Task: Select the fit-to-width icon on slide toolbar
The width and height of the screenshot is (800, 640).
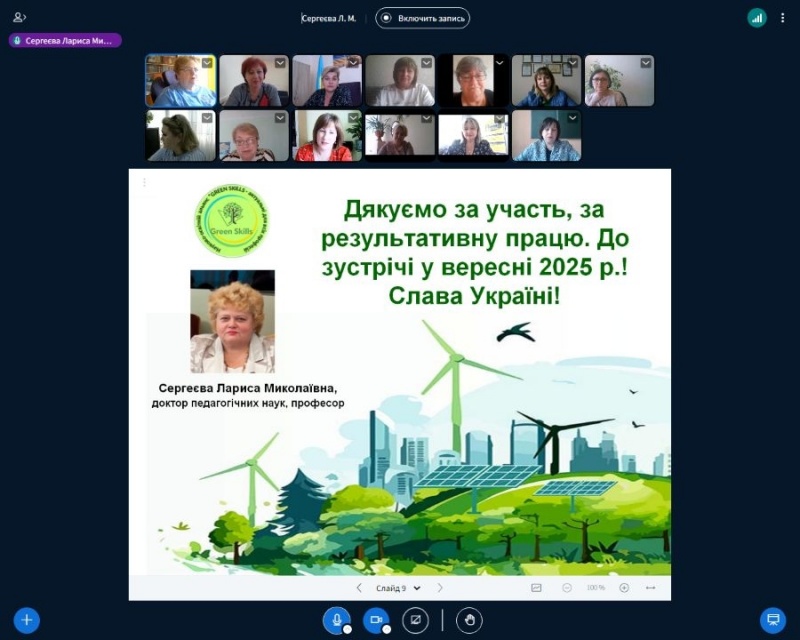Action: 651,588
